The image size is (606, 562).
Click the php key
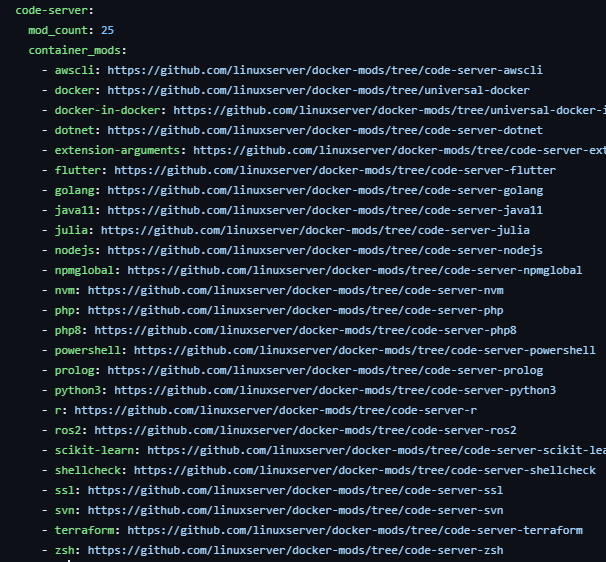[x=65, y=311]
